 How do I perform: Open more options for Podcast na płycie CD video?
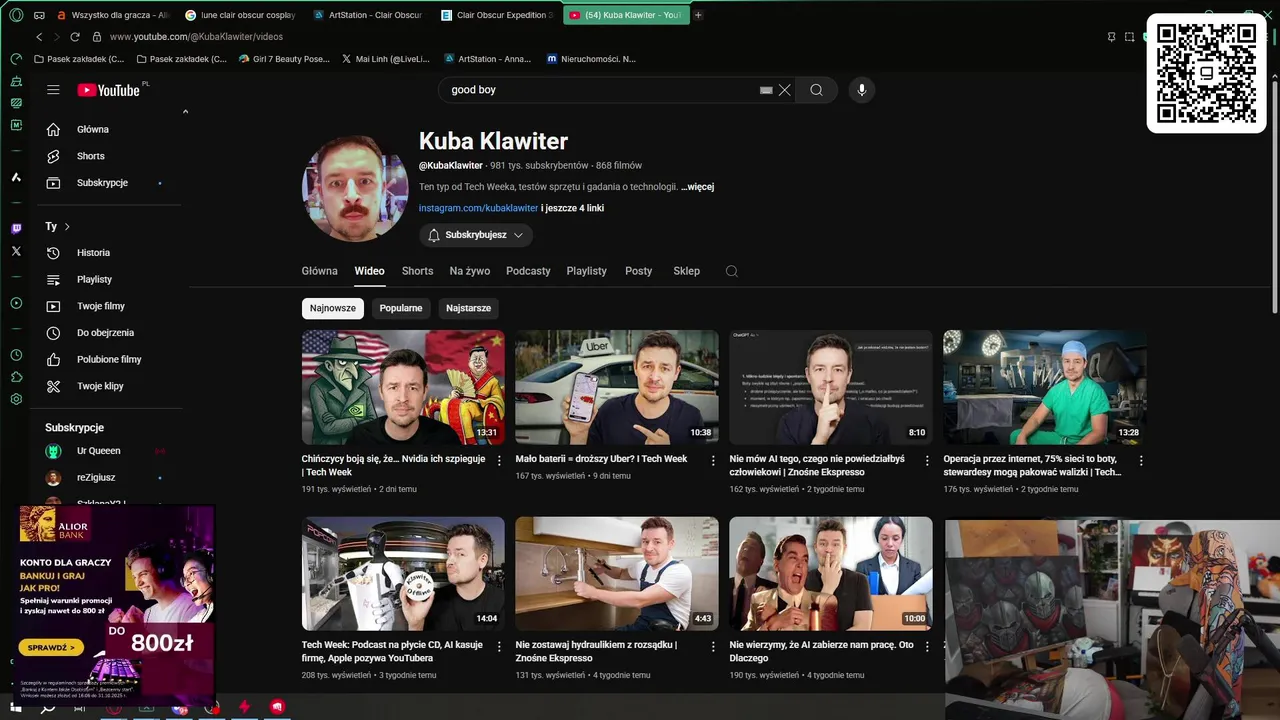[499, 647]
